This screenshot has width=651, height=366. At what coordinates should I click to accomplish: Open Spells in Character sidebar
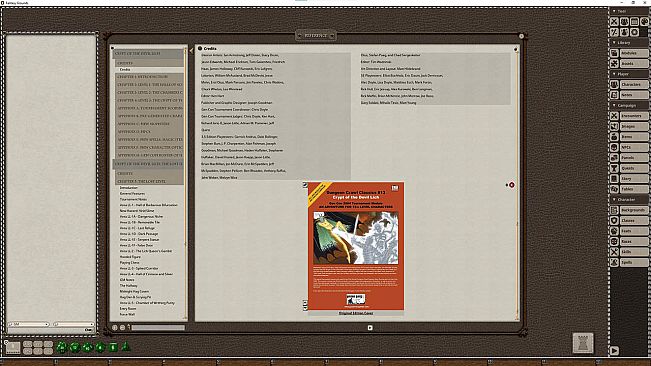629,262
